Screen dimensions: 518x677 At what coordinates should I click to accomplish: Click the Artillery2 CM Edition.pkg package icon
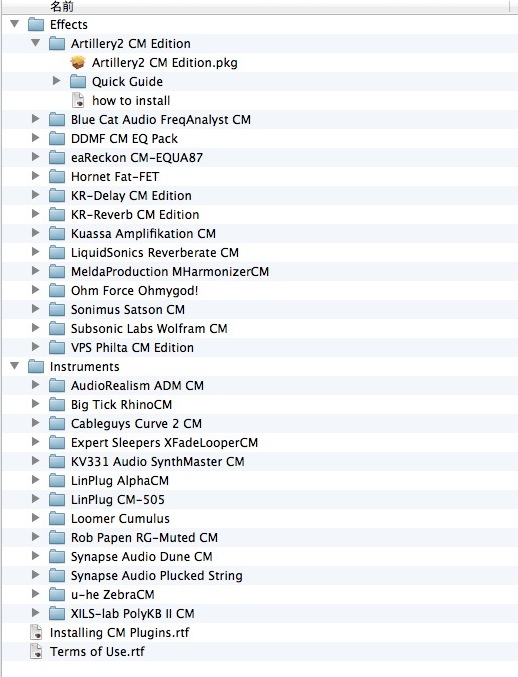(78, 63)
